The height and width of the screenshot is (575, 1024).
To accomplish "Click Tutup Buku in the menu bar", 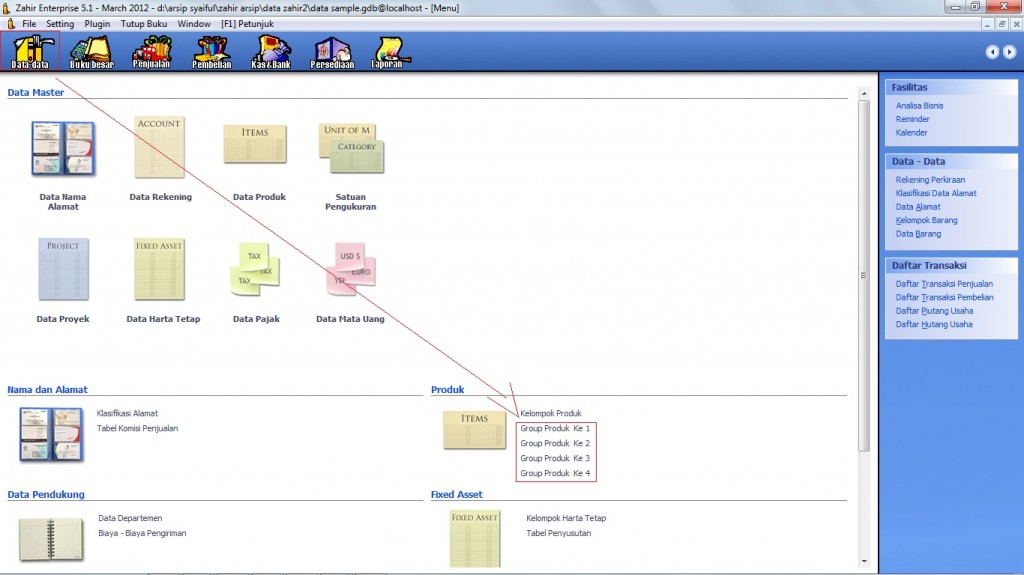I will click(x=145, y=22).
